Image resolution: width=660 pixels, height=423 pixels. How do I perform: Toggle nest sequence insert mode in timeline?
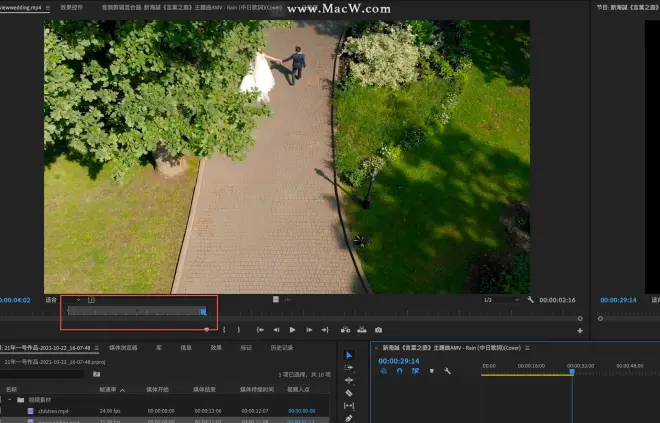[x=383, y=371]
